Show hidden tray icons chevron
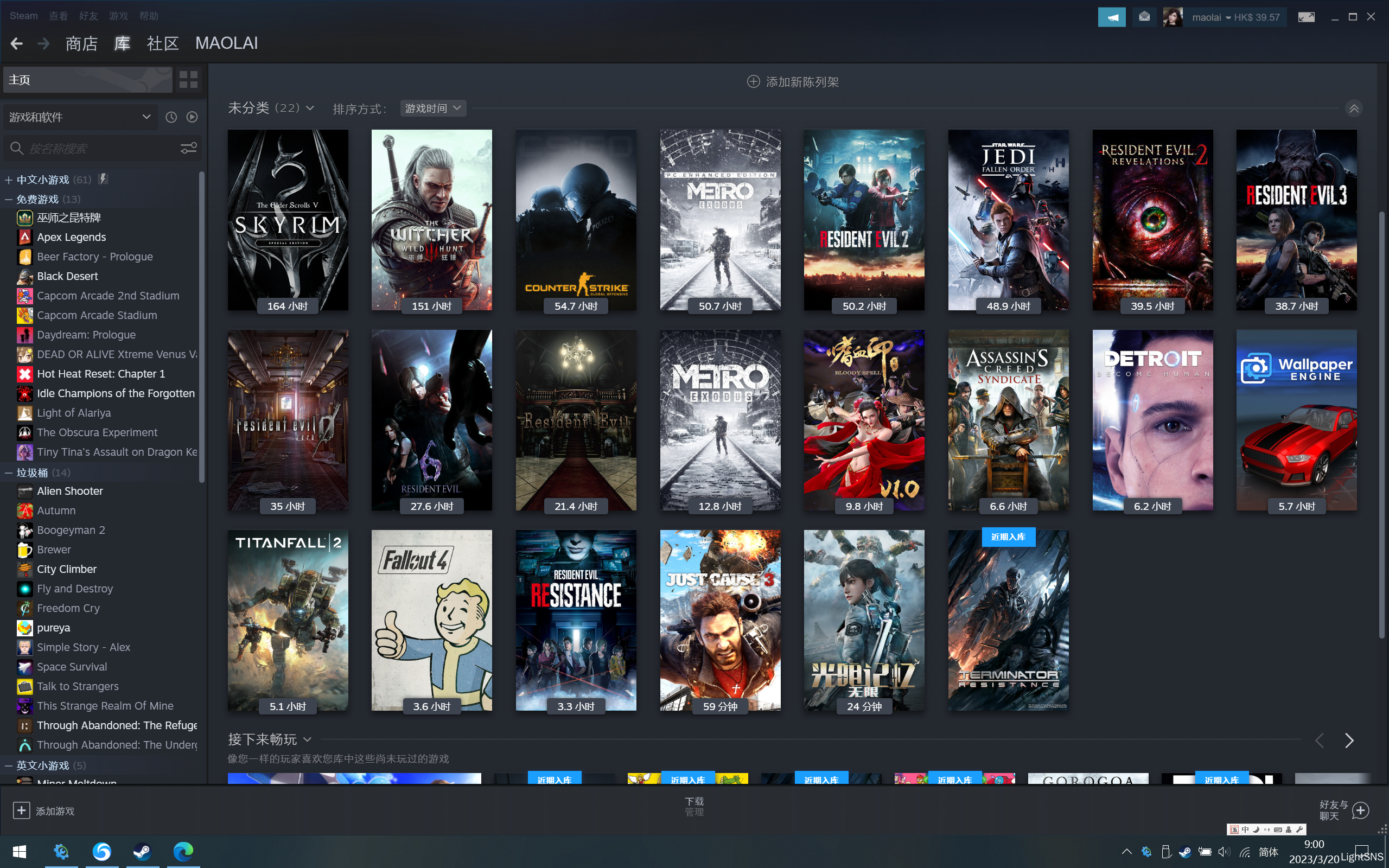 [1127, 852]
